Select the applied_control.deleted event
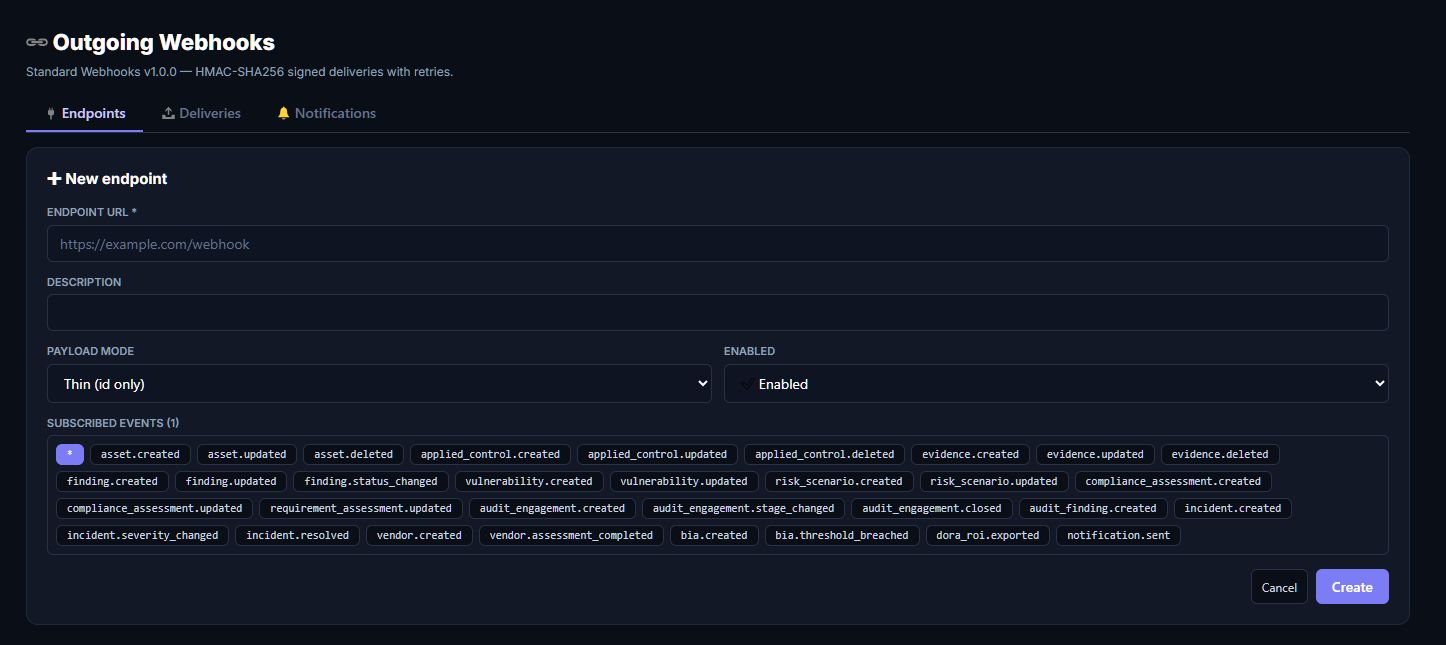This screenshot has height=645, width=1446. click(825, 454)
